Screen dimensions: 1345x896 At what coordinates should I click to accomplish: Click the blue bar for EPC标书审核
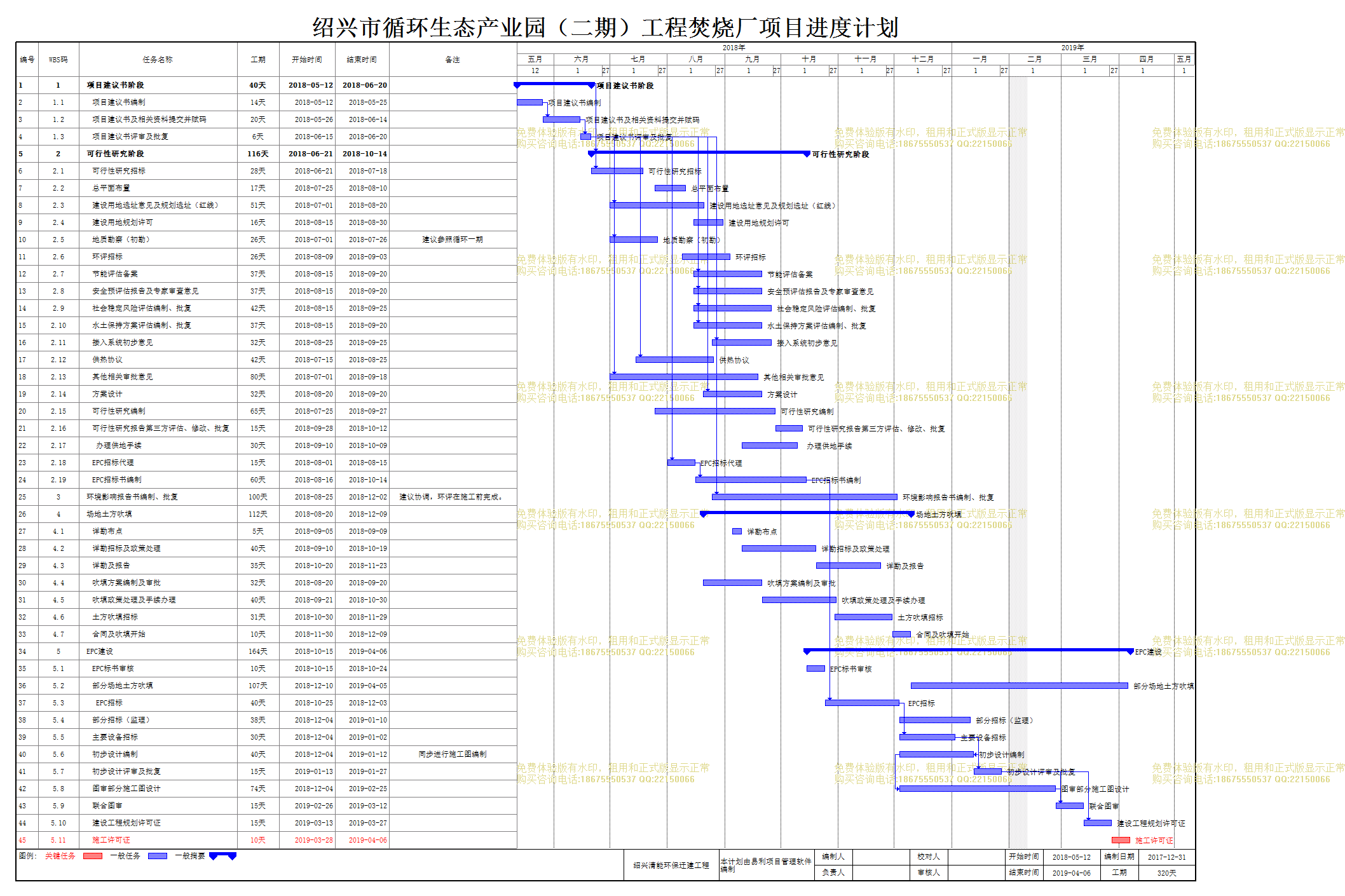816,669
